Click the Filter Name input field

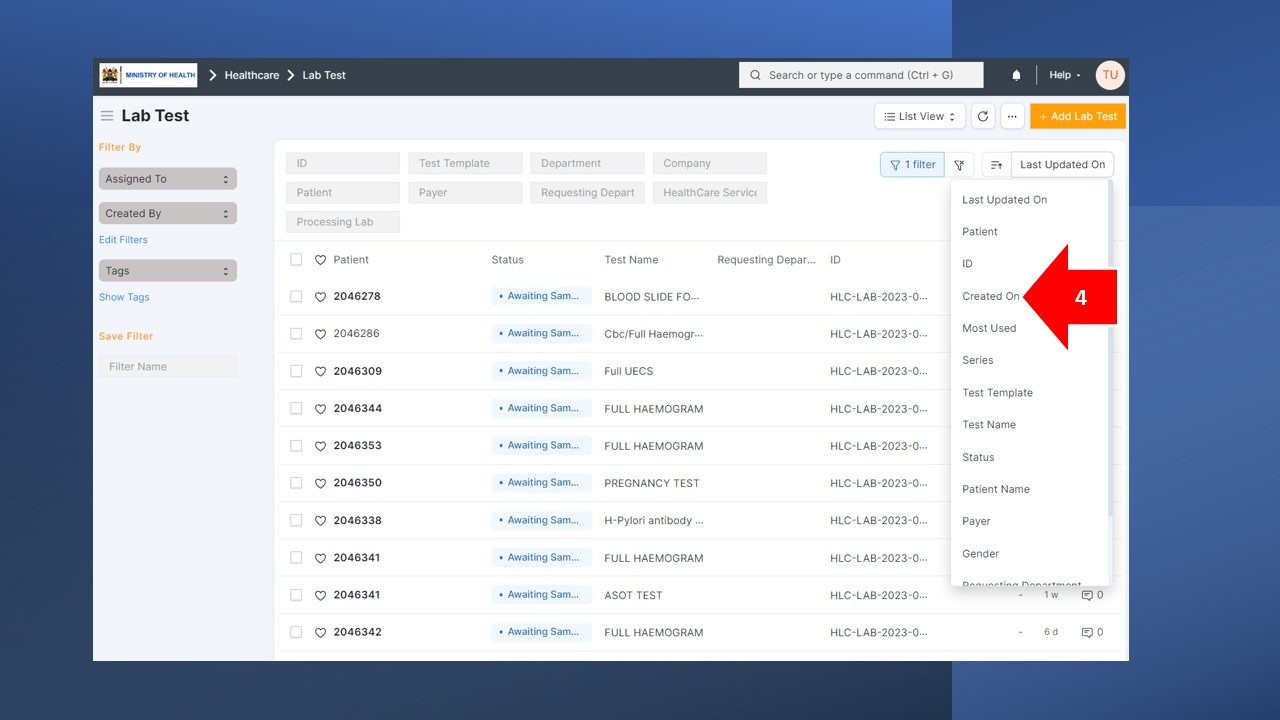pos(168,367)
